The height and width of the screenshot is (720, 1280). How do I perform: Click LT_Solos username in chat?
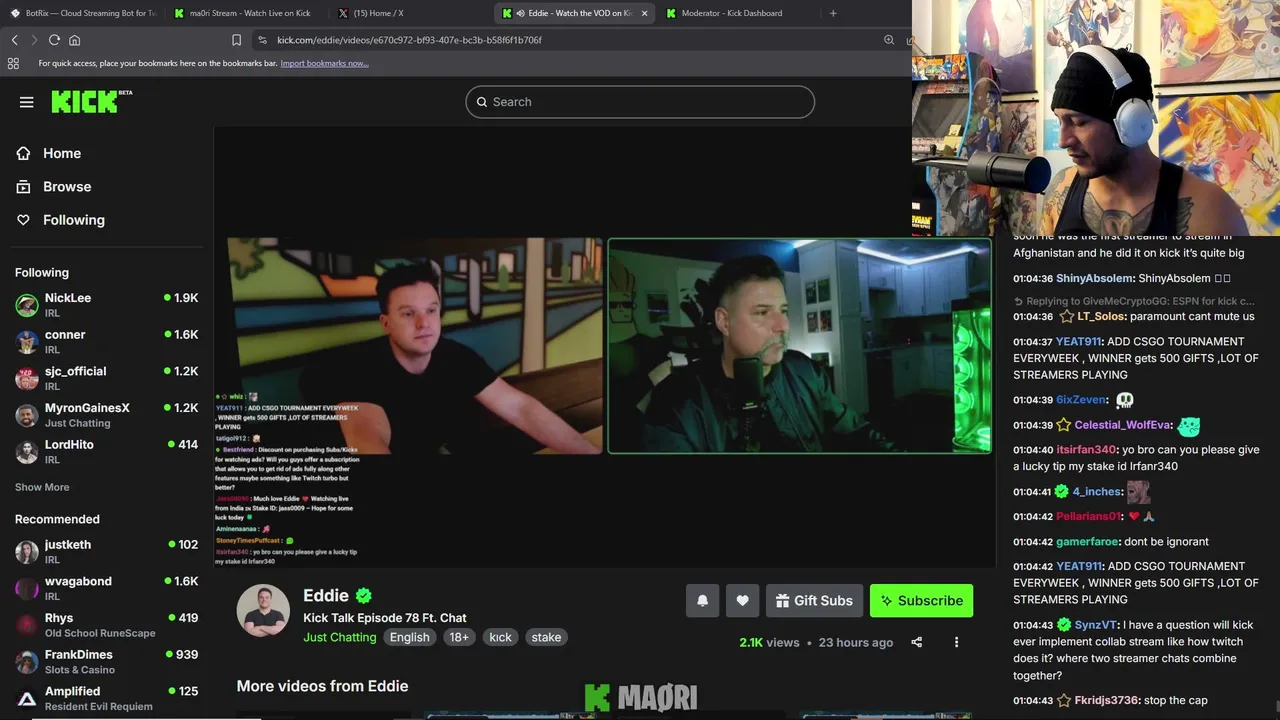1101,316
